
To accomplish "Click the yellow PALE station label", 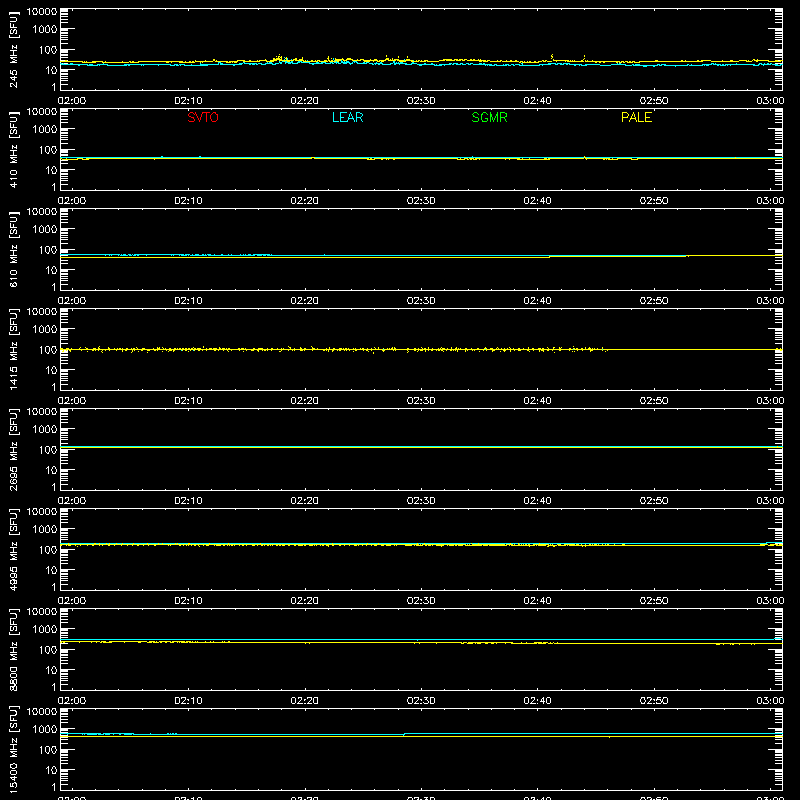I will pyautogui.click(x=636, y=117).
